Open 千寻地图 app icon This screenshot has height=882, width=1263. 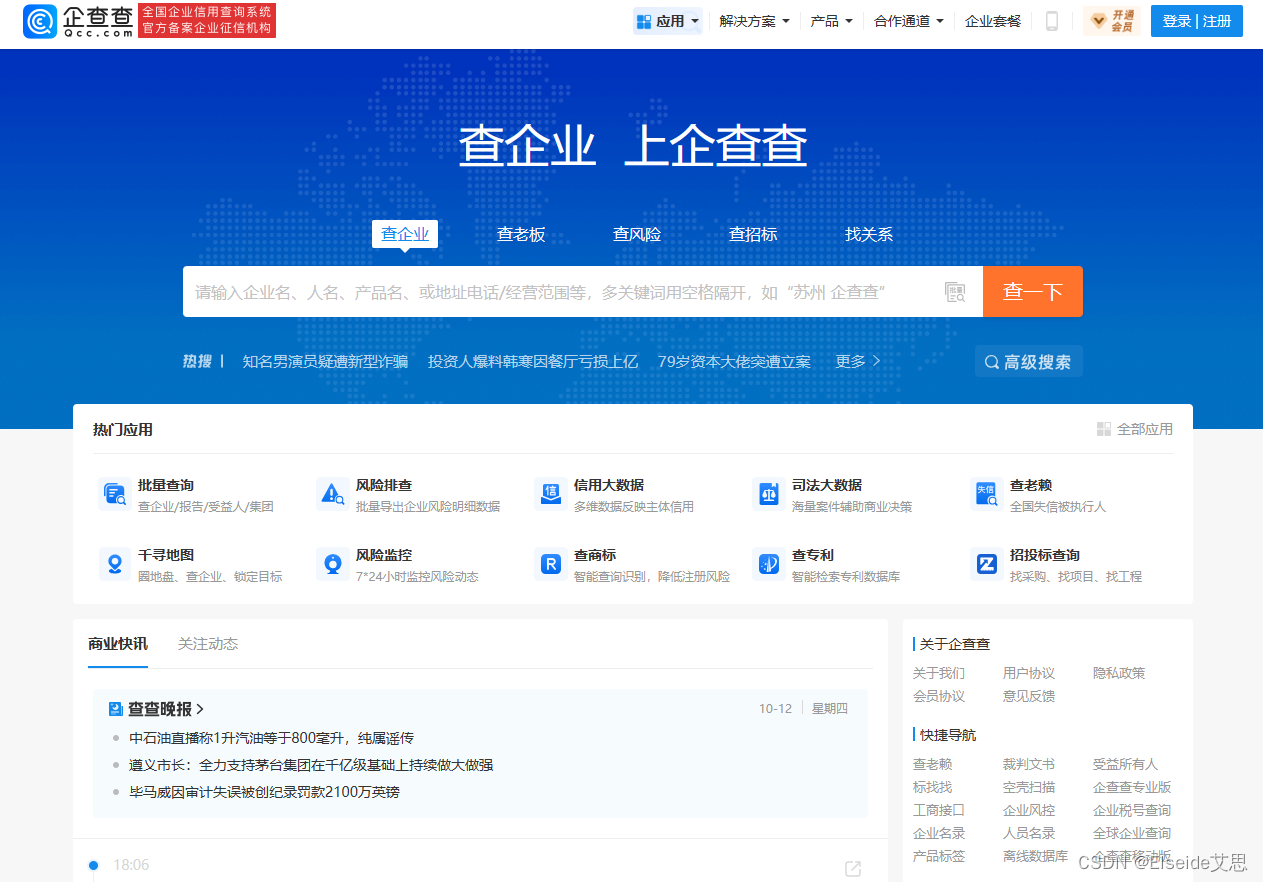click(x=114, y=564)
